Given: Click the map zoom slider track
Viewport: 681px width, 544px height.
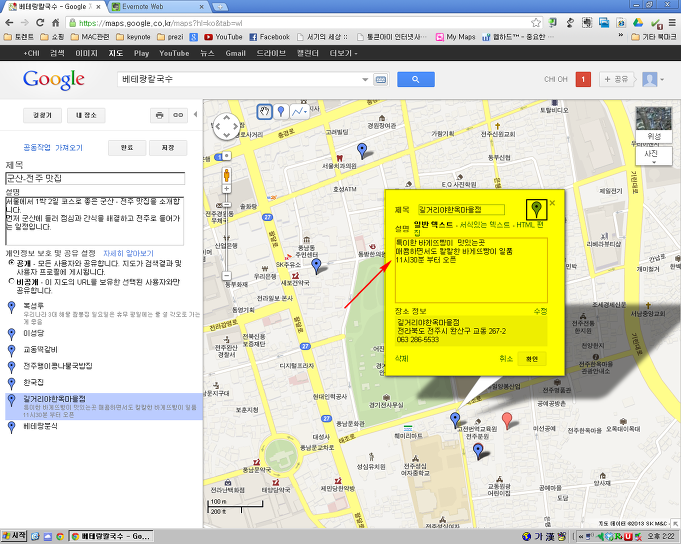Looking at the screenshot, I should [226, 234].
